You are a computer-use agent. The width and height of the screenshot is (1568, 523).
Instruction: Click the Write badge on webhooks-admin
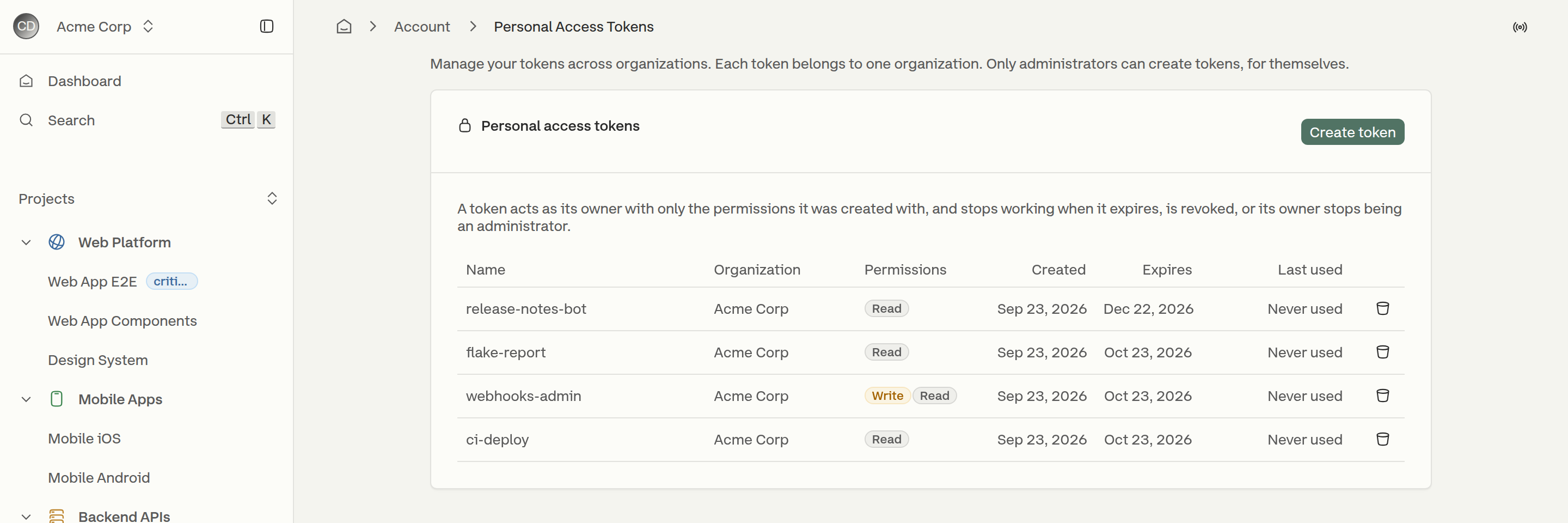click(887, 396)
